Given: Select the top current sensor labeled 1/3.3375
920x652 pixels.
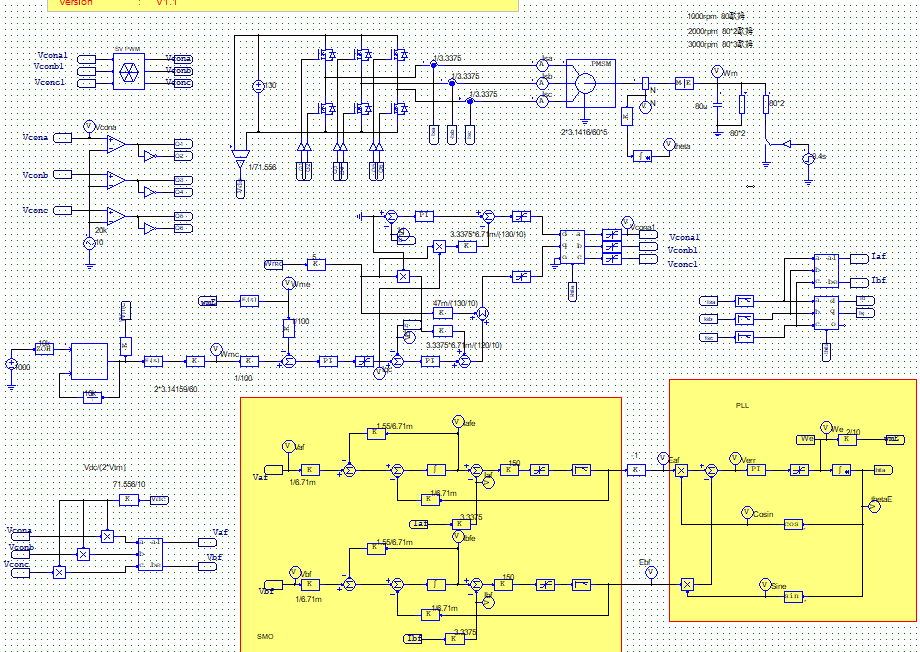Looking at the screenshot, I should click(x=434, y=65).
